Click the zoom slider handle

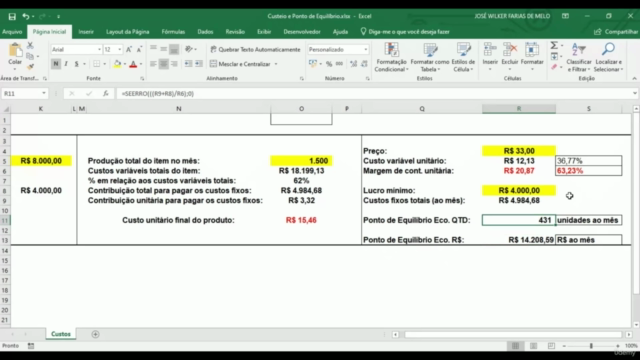591,346
